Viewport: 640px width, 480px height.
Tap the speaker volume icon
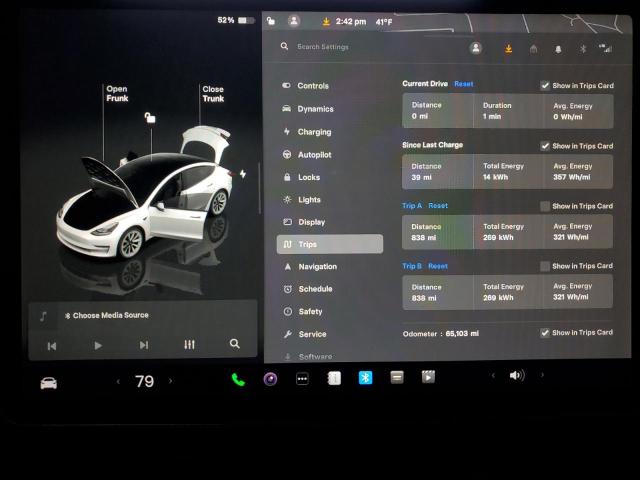point(517,375)
